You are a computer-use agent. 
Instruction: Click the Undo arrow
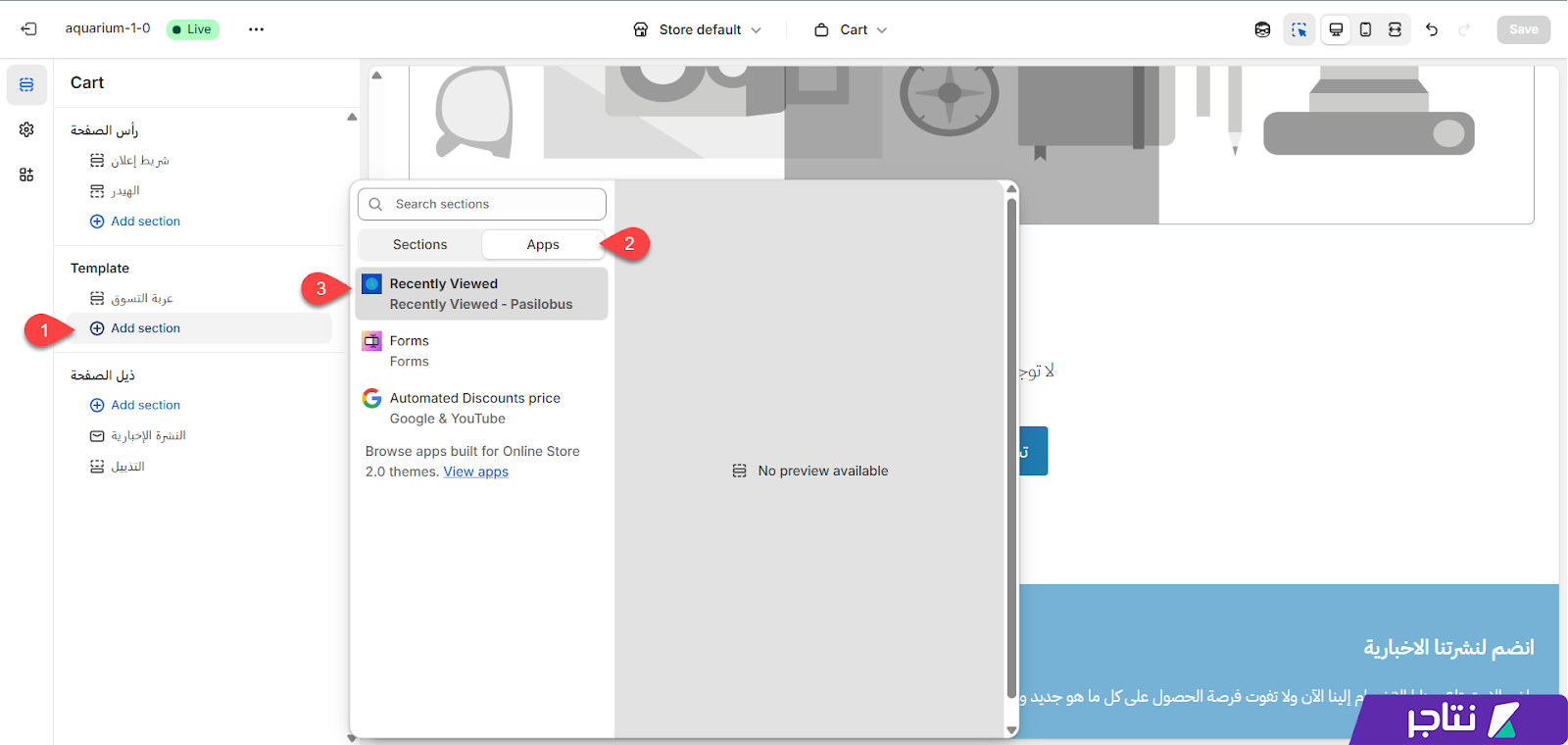(1432, 29)
